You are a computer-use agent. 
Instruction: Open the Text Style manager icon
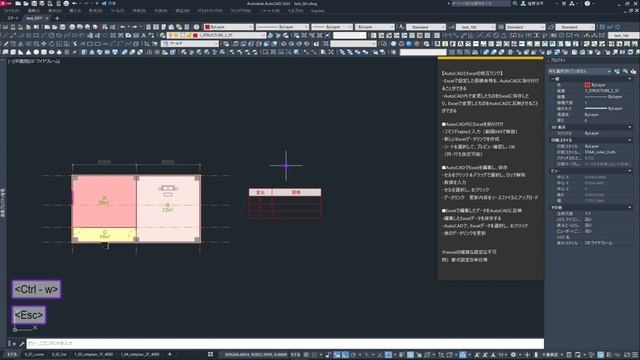coord(402,27)
